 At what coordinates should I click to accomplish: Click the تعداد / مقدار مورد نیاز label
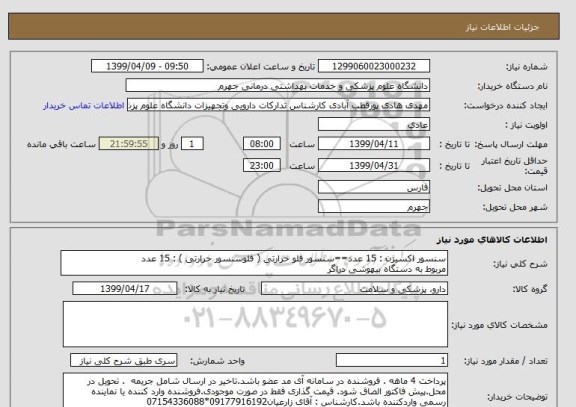[506, 361]
